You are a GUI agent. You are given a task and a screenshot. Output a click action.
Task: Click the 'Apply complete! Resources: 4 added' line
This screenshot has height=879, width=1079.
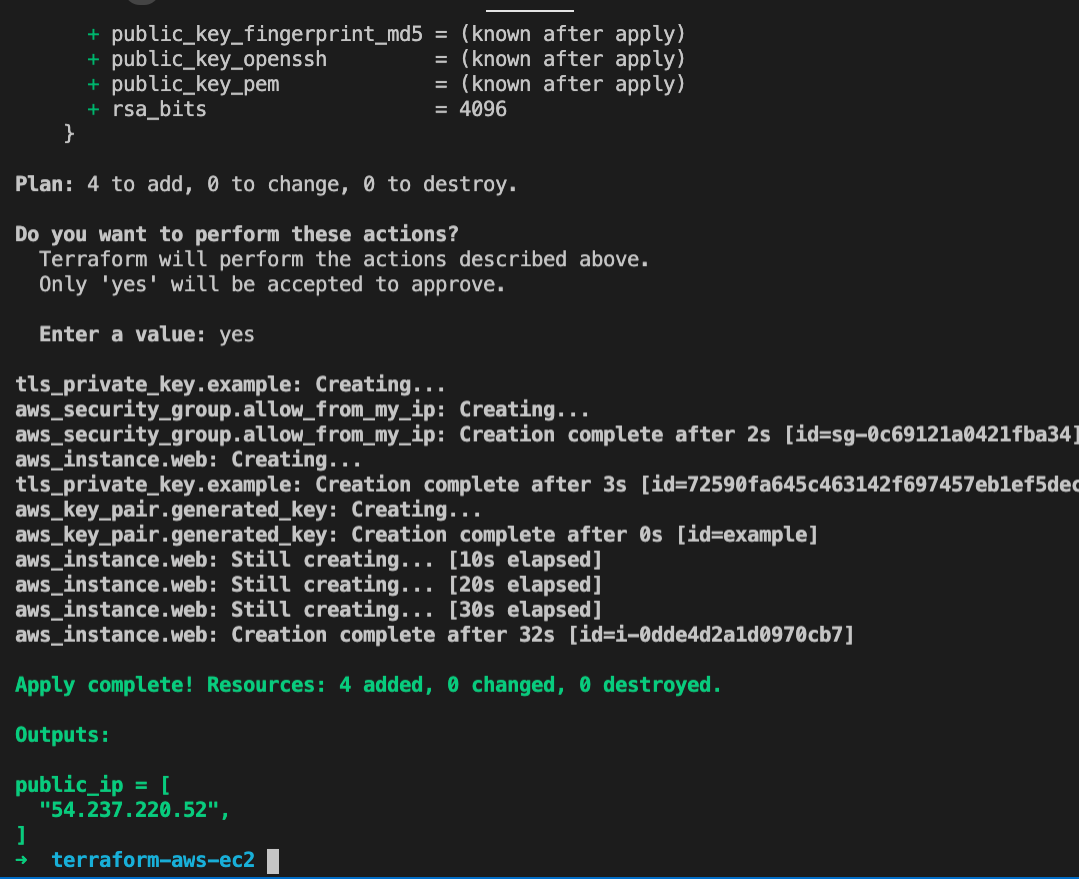pyautogui.click(x=368, y=685)
